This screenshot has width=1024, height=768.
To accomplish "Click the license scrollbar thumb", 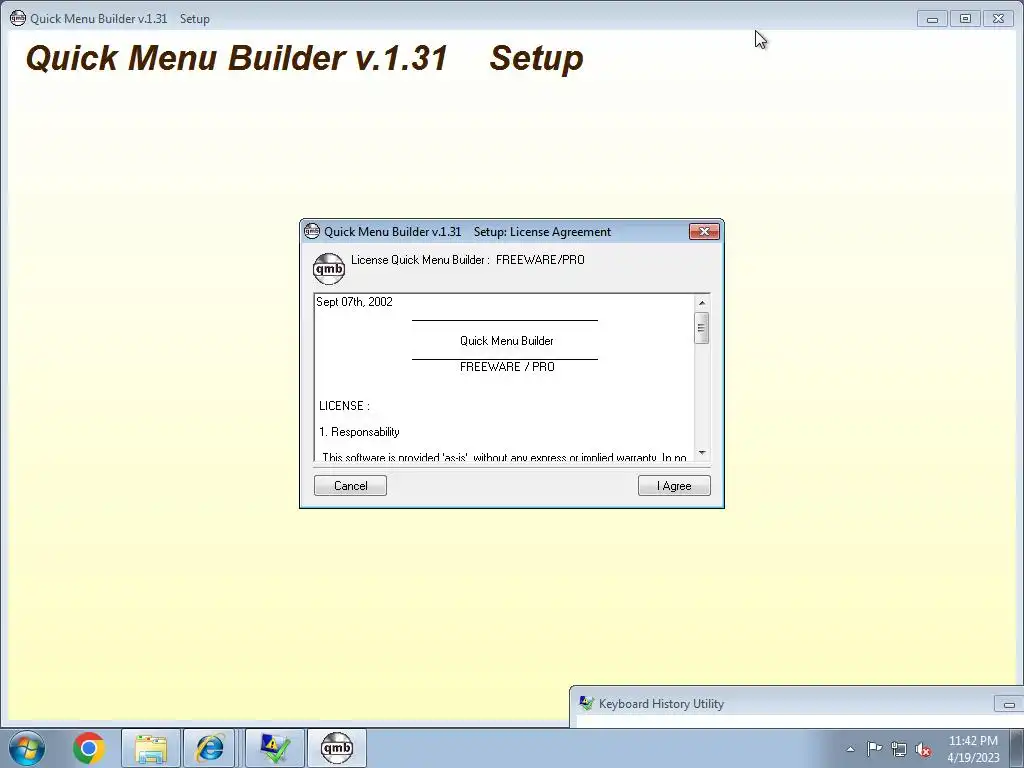I will click(702, 328).
